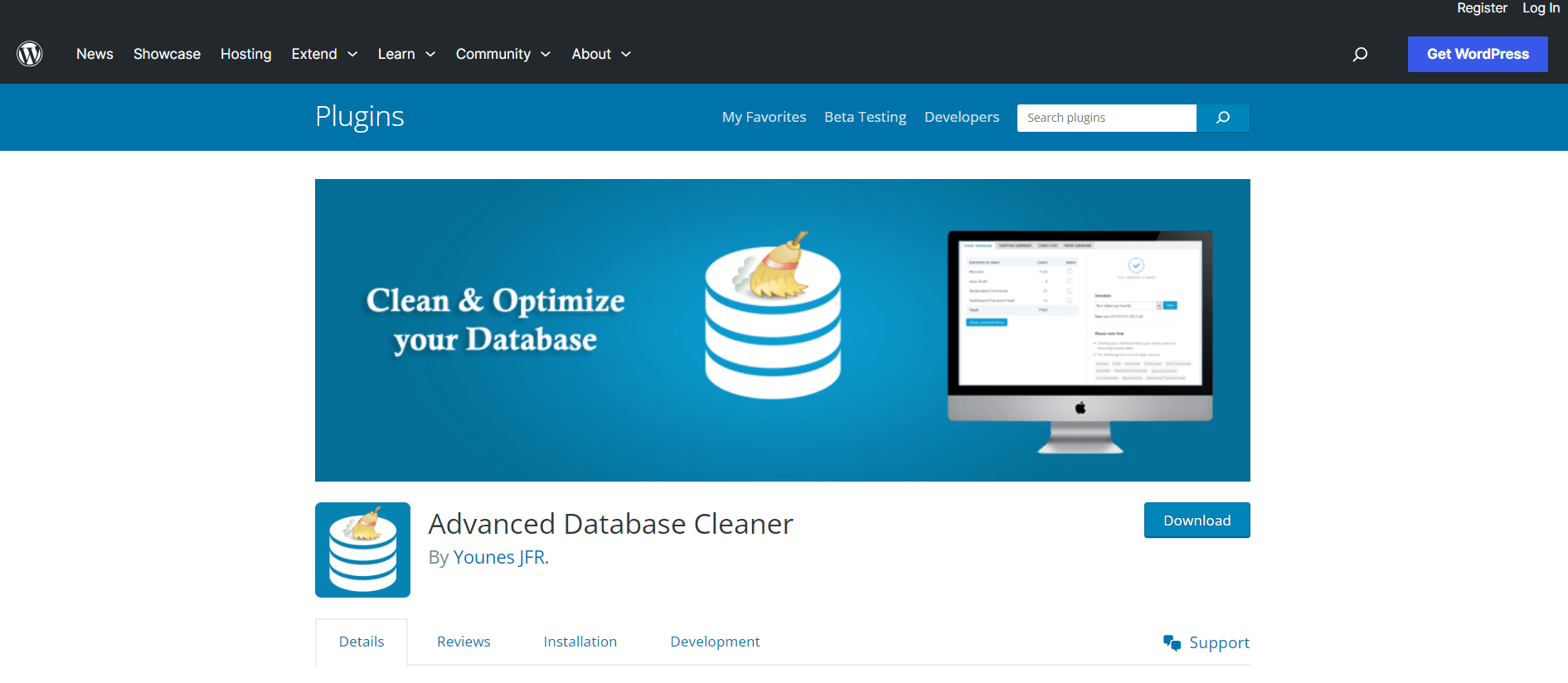Open the Community menu
Image resolution: width=1568 pixels, height=683 pixels.
493,54
